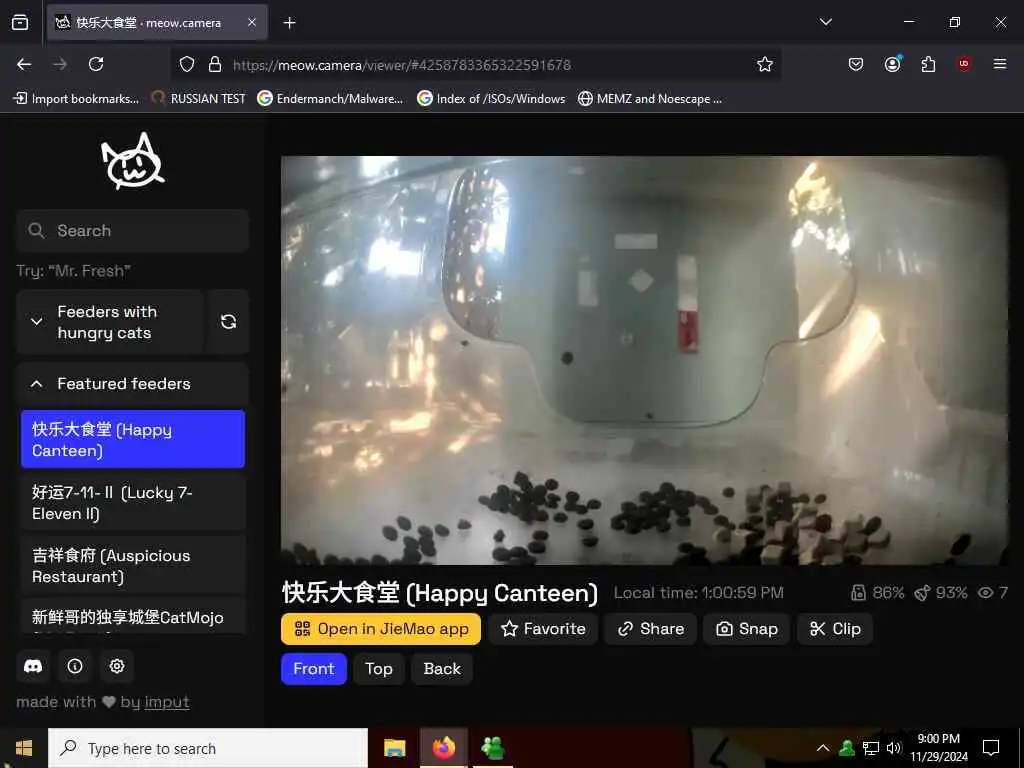Viewport: 1024px width, 768px height.
Task: Reload the page
Action: 96,64
